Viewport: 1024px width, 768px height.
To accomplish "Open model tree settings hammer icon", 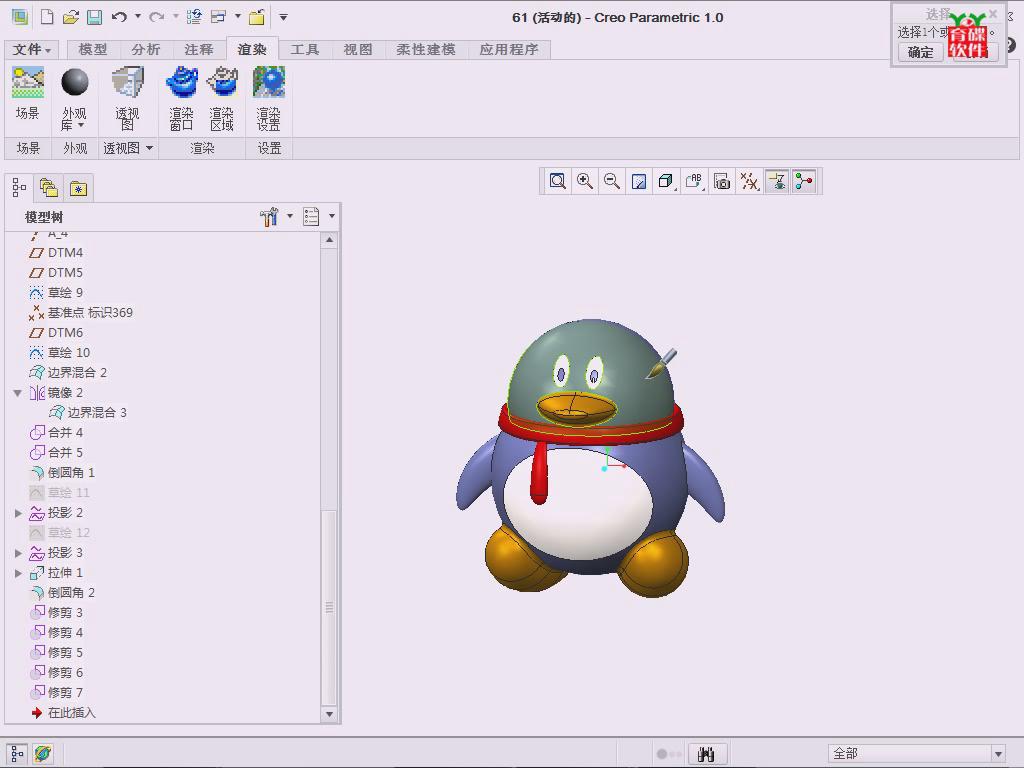I will [x=269, y=216].
